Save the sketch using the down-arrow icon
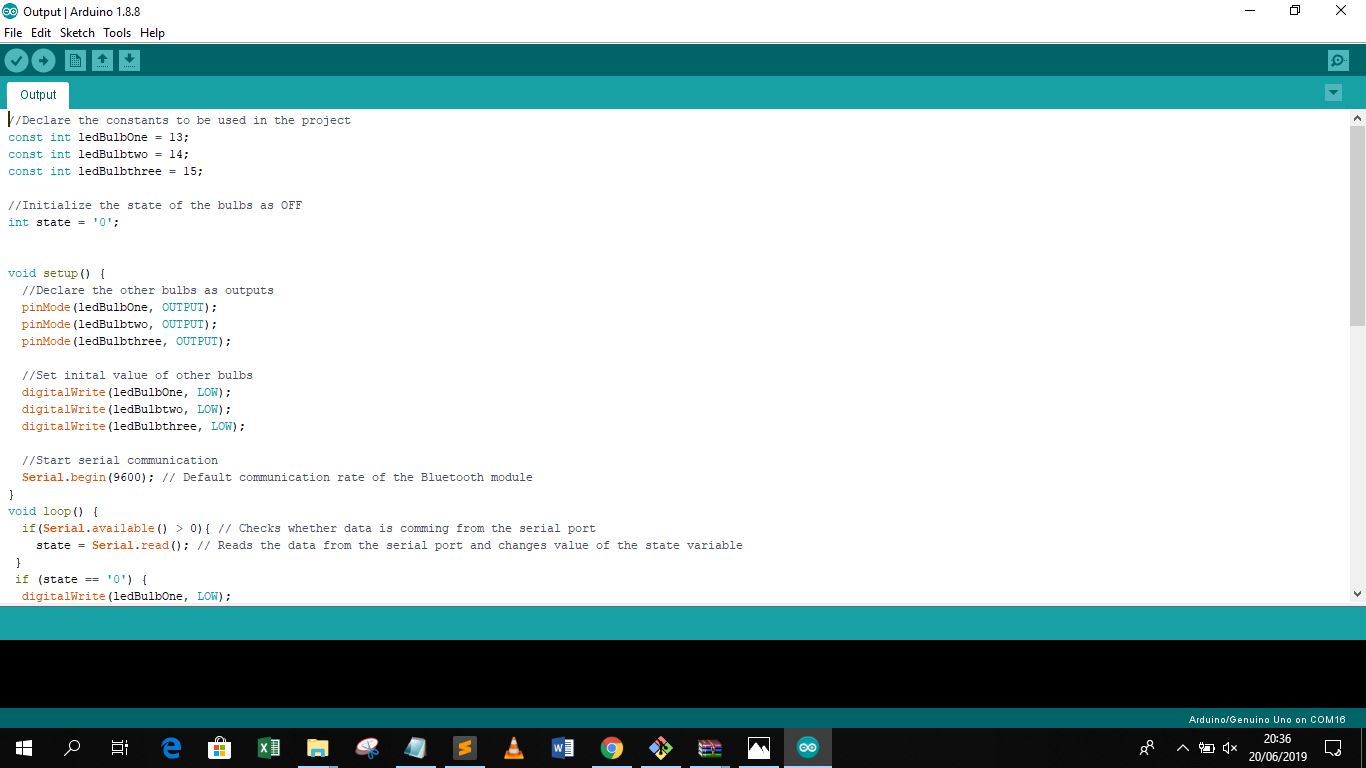The height and width of the screenshot is (768, 1366). [x=129, y=61]
